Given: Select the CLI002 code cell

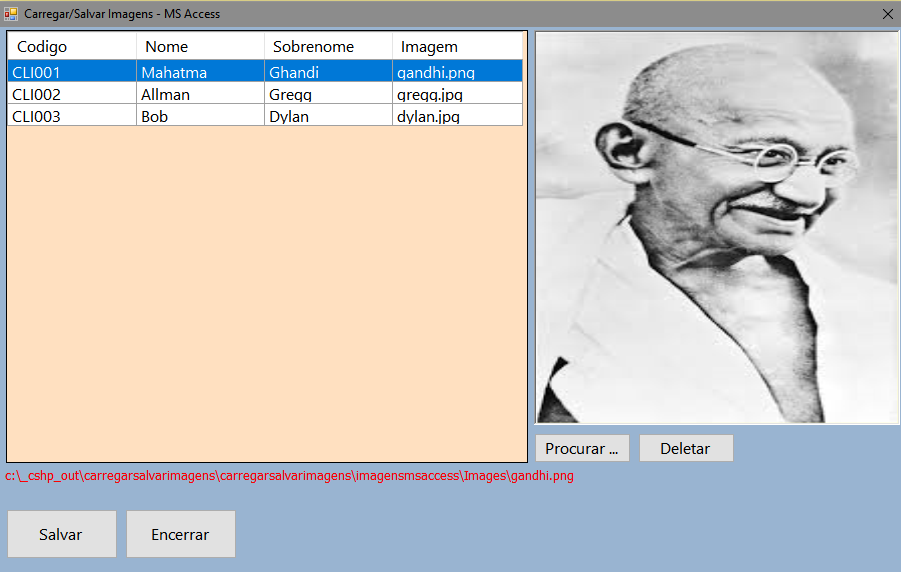Looking at the screenshot, I should 72,93.
